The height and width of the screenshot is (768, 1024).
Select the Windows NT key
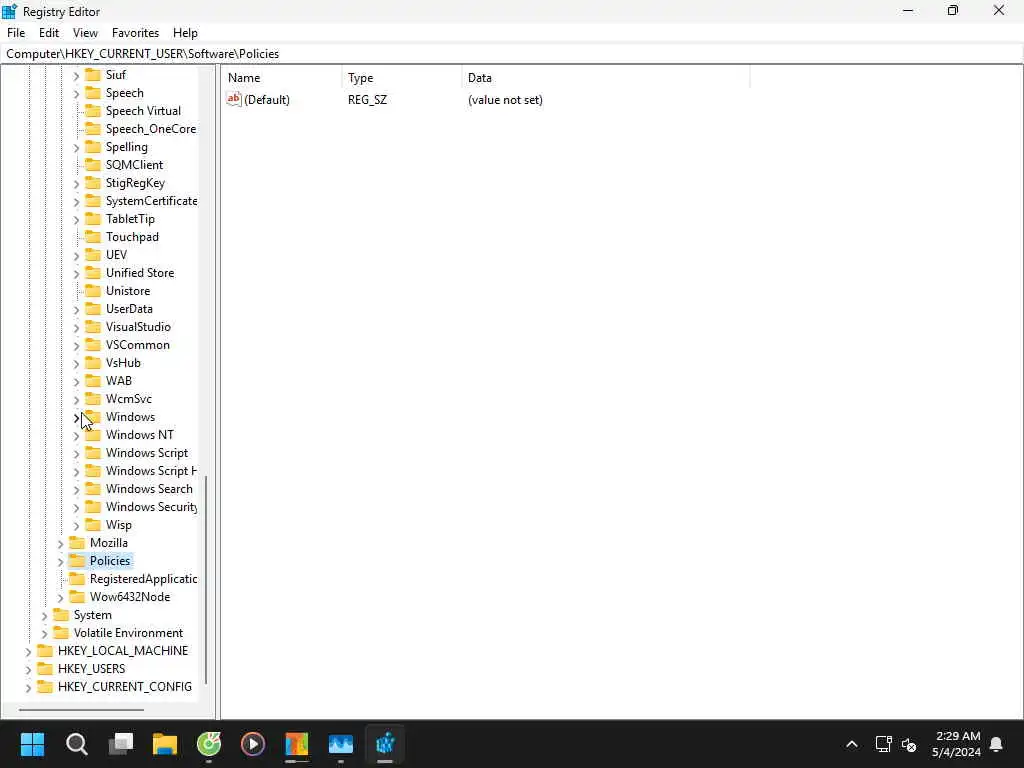(x=140, y=434)
